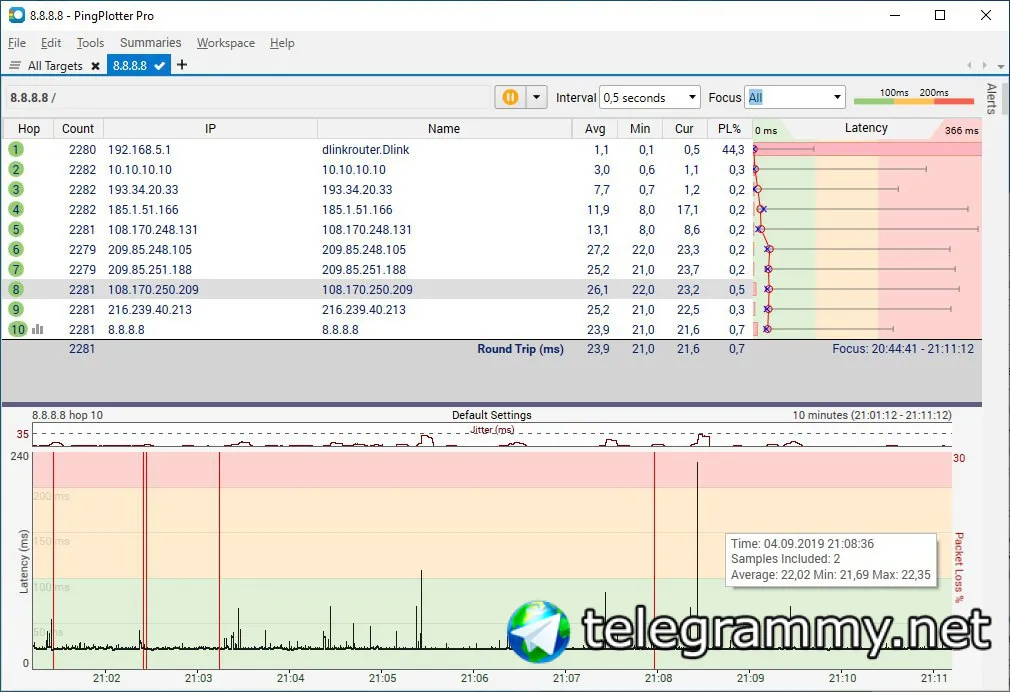Add a new target tab with plus
The width and height of the screenshot is (1010, 692).
pos(182,64)
